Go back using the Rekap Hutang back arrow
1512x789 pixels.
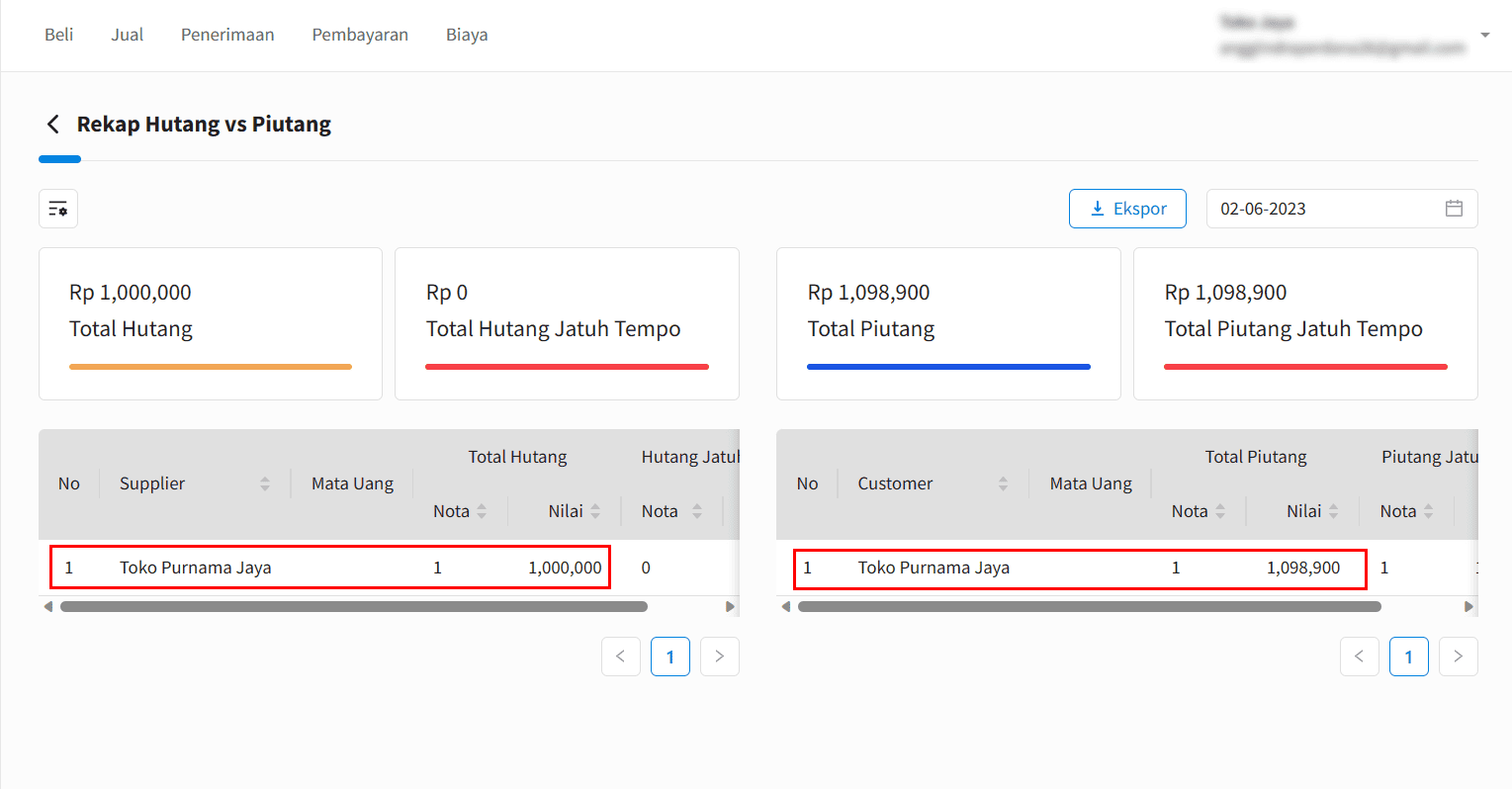[53, 125]
